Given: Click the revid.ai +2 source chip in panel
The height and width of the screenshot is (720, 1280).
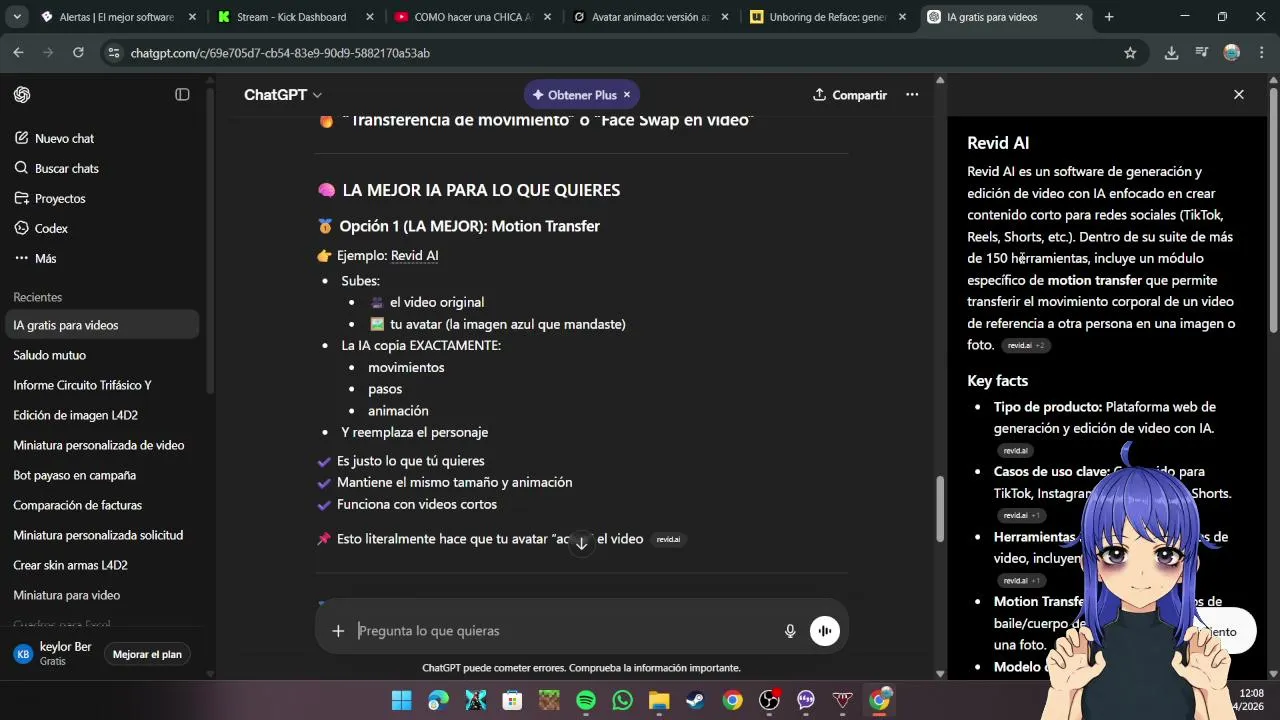Looking at the screenshot, I should [1026, 346].
